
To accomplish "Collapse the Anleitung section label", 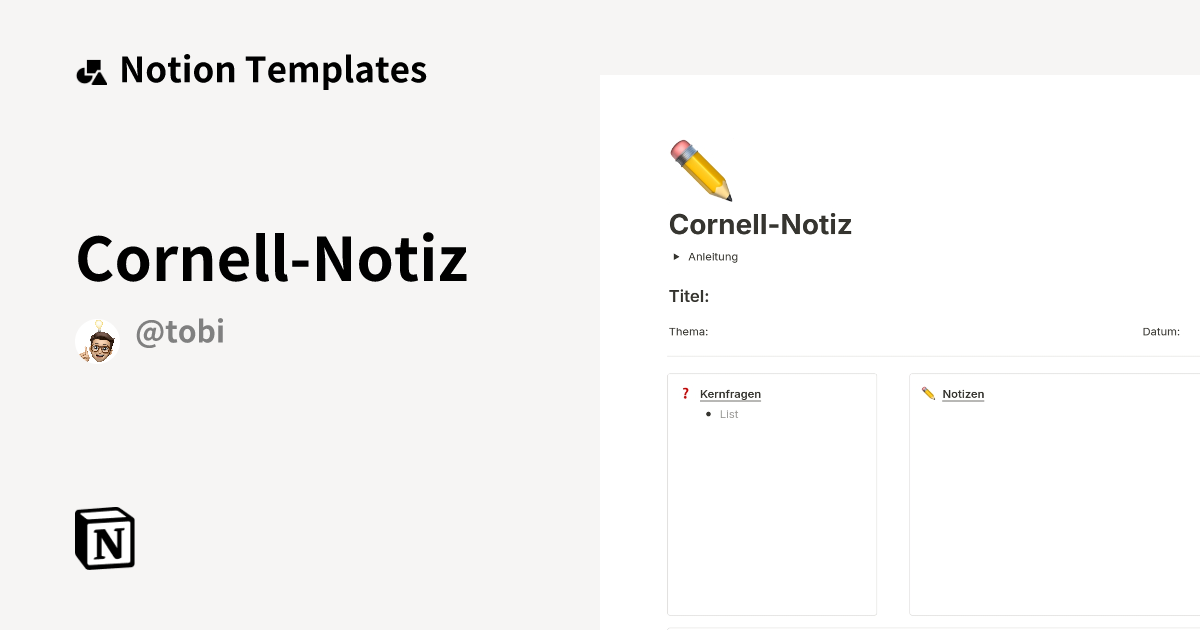I will coord(712,256).
